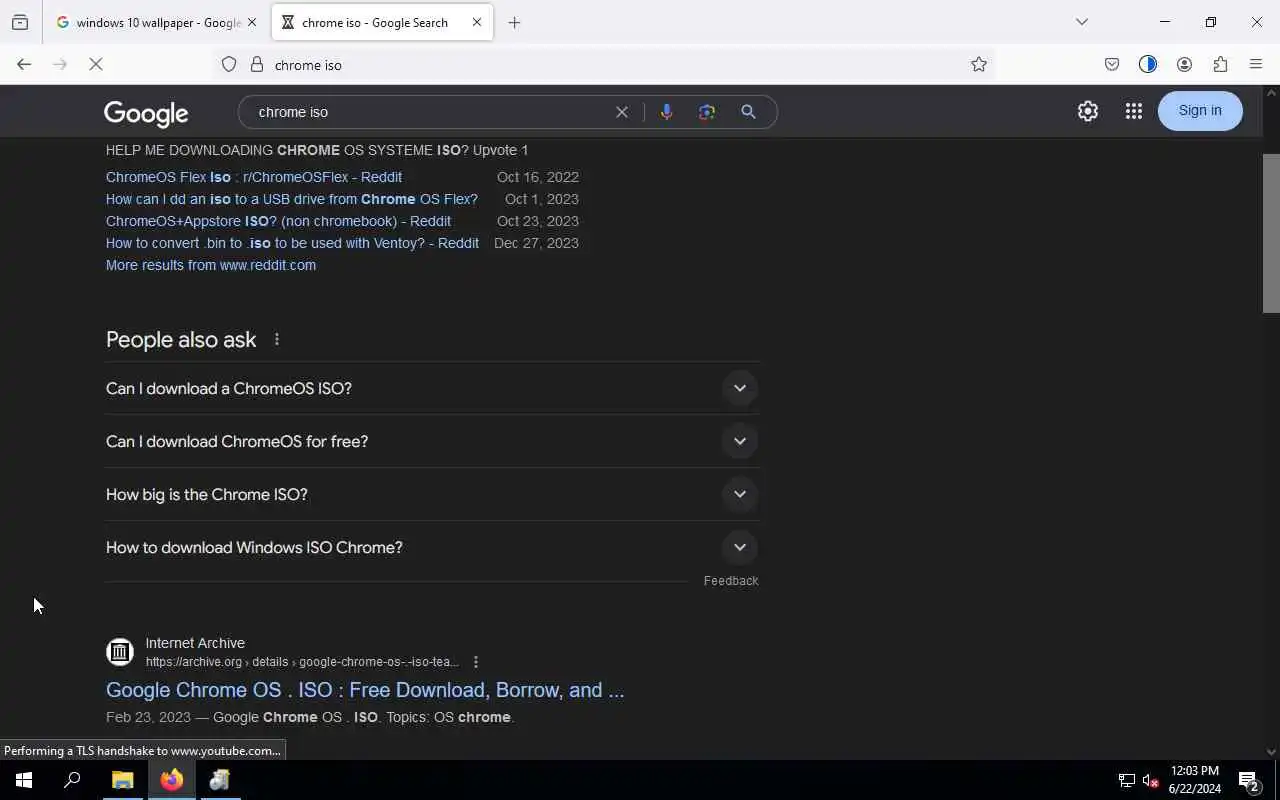Open dd an iso to USB link
The width and height of the screenshot is (1280, 800).
coord(292,199)
